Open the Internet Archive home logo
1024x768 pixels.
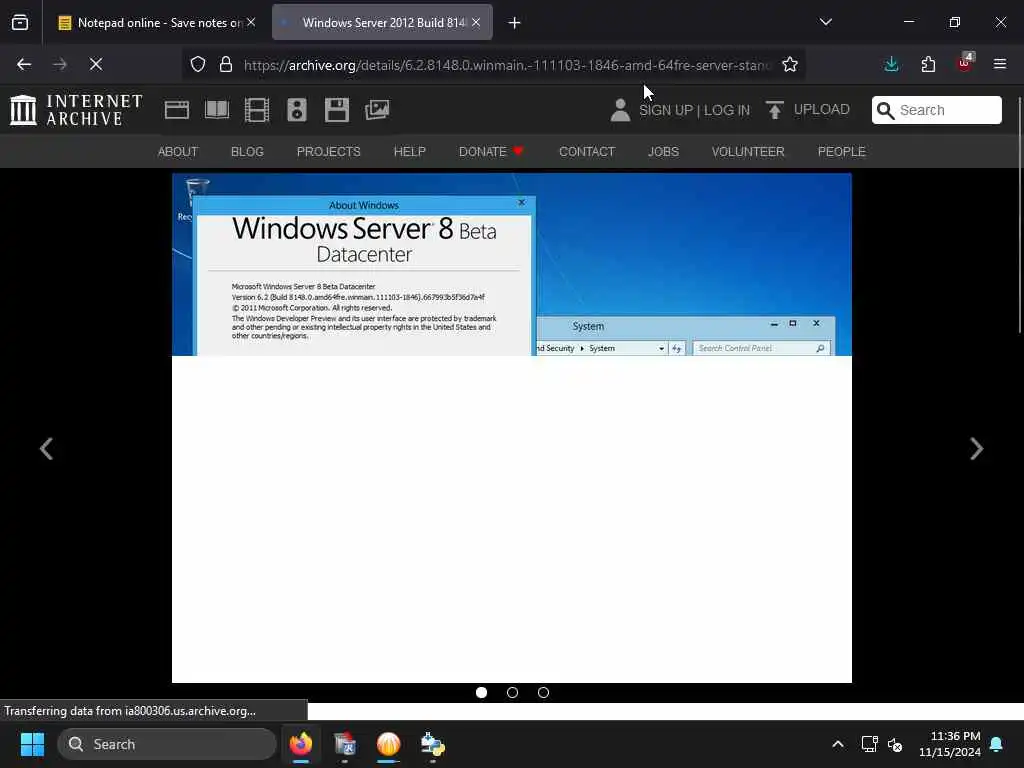click(x=76, y=110)
